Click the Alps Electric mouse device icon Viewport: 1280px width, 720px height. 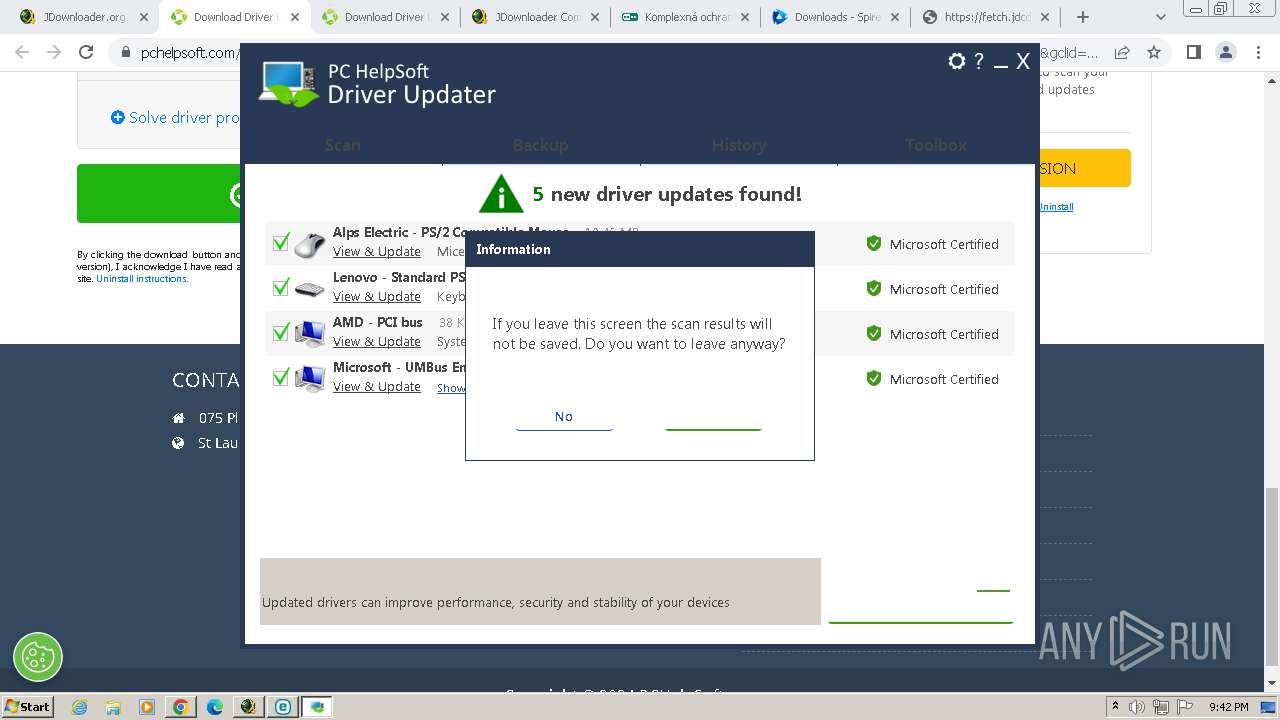(310, 243)
